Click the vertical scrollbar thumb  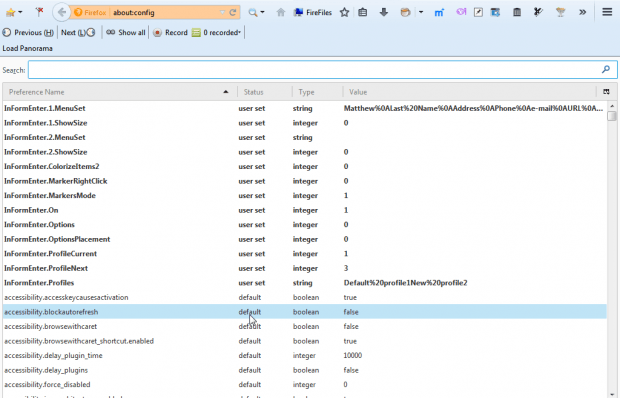point(612,116)
